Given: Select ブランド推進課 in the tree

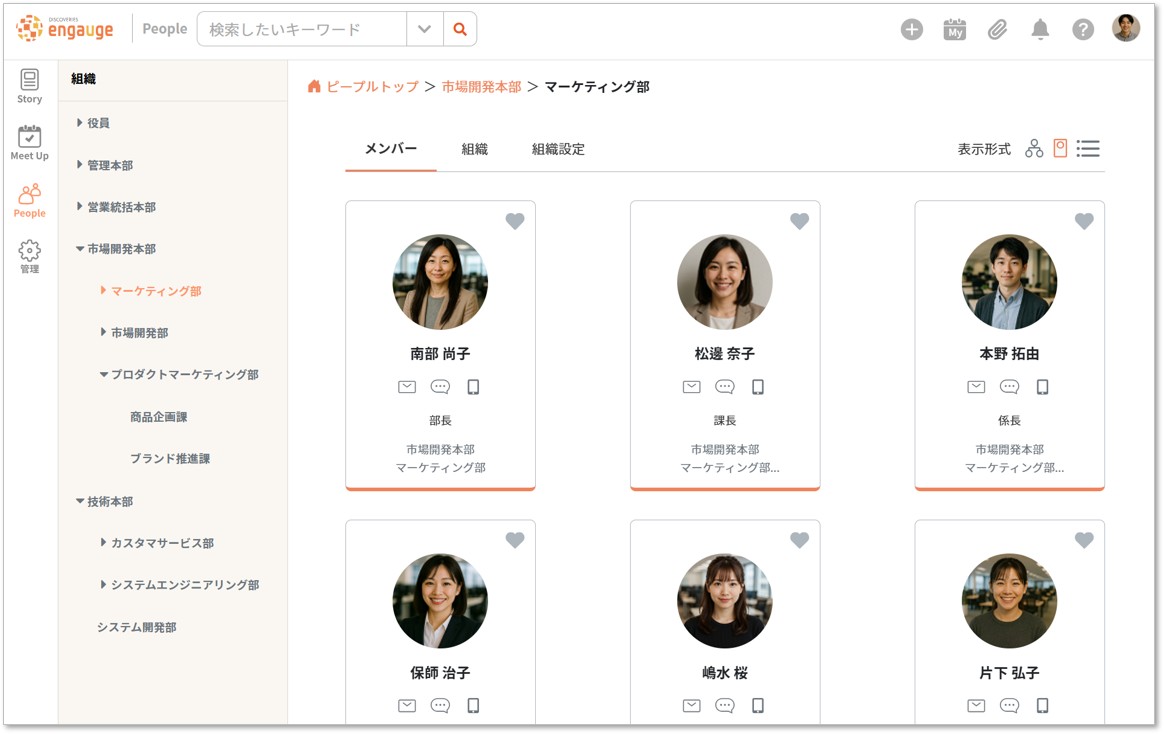Looking at the screenshot, I should point(170,459).
